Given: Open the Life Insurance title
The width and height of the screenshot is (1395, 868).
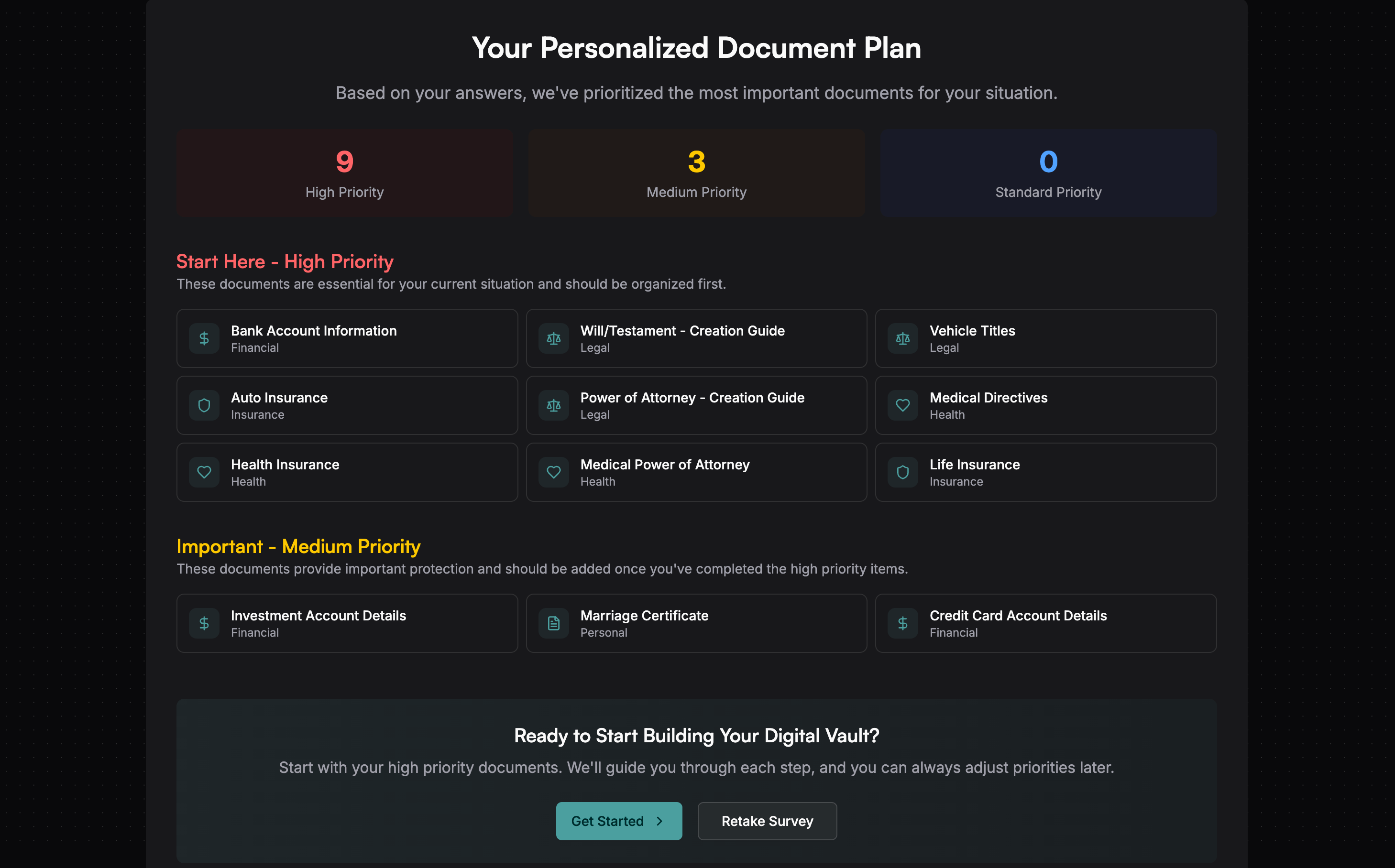Looking at the screenshot, I should click(x=974, y=465).
